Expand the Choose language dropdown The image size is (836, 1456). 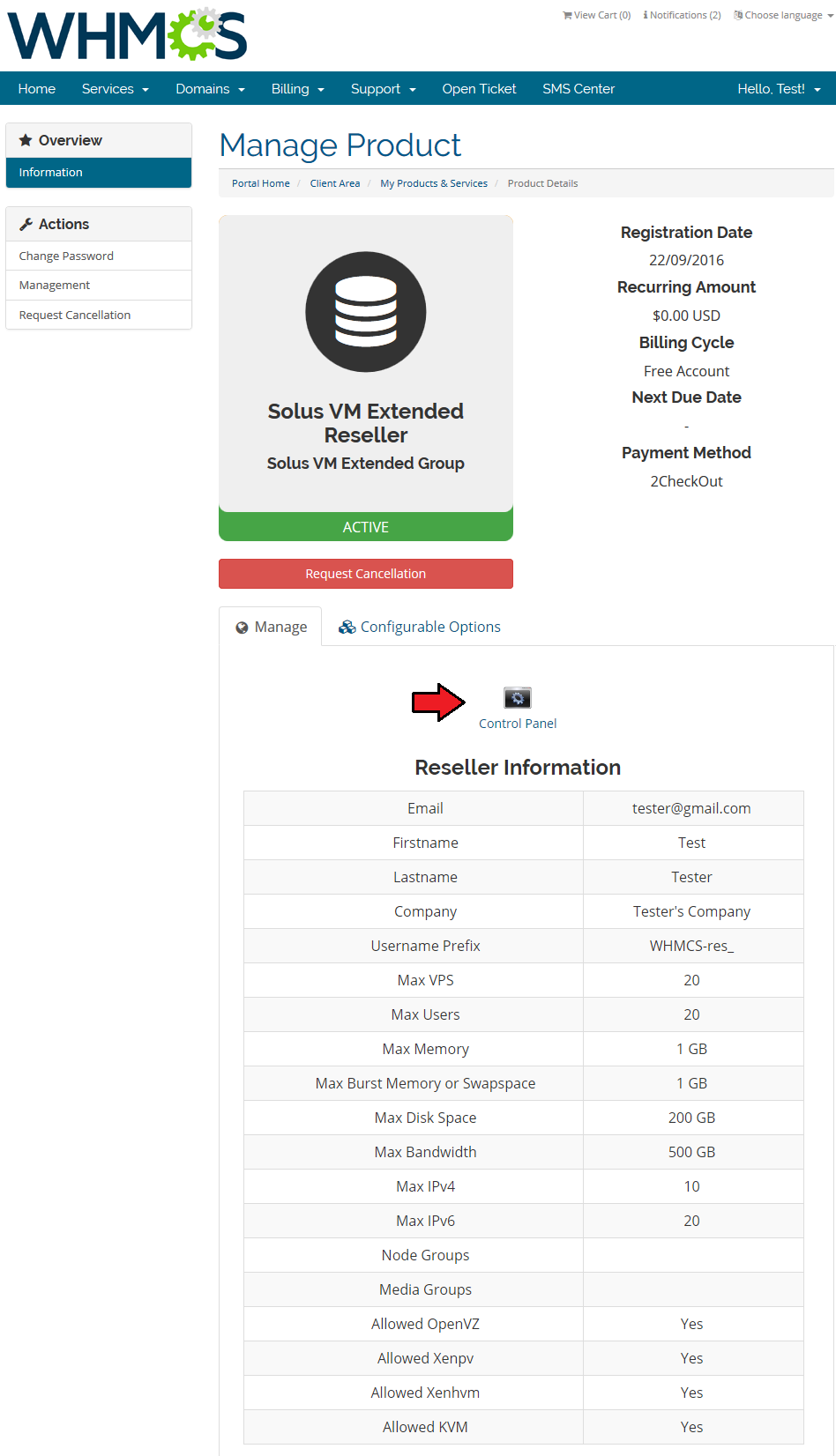[784, 15]
